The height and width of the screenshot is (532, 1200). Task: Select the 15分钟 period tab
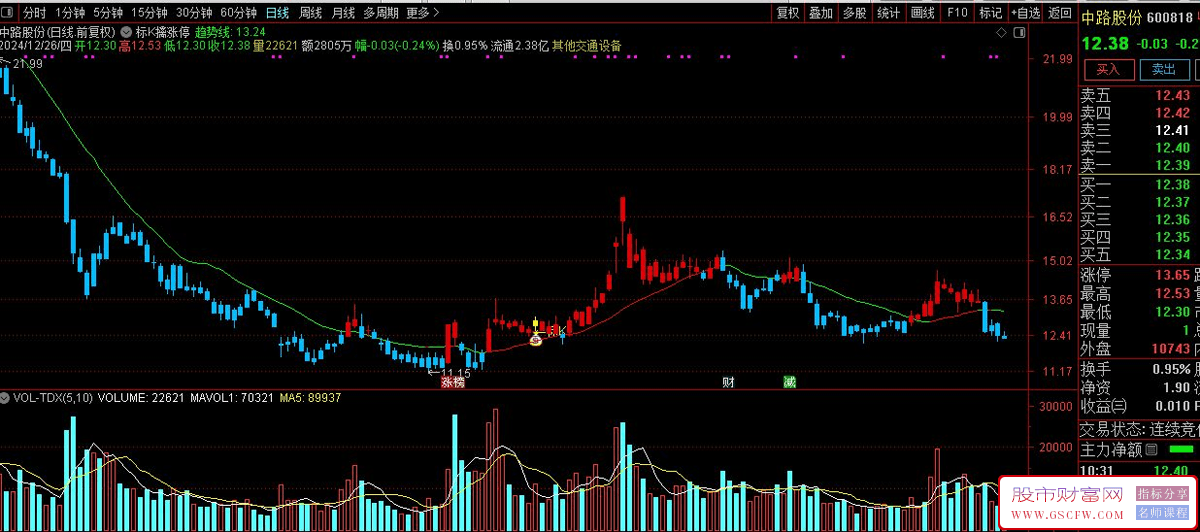149,13
